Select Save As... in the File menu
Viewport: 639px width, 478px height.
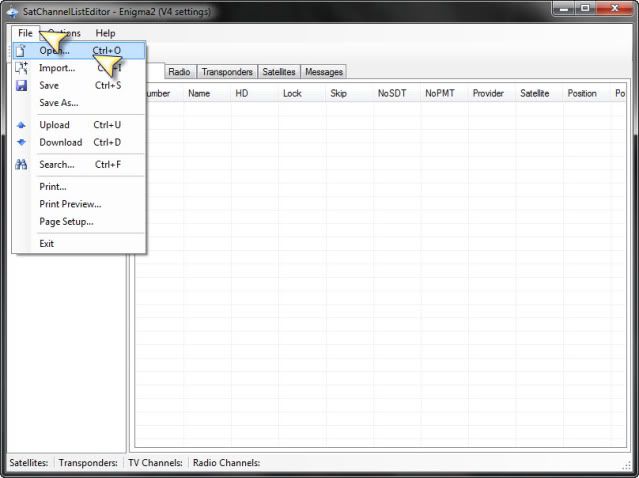(x=79, y=103)
